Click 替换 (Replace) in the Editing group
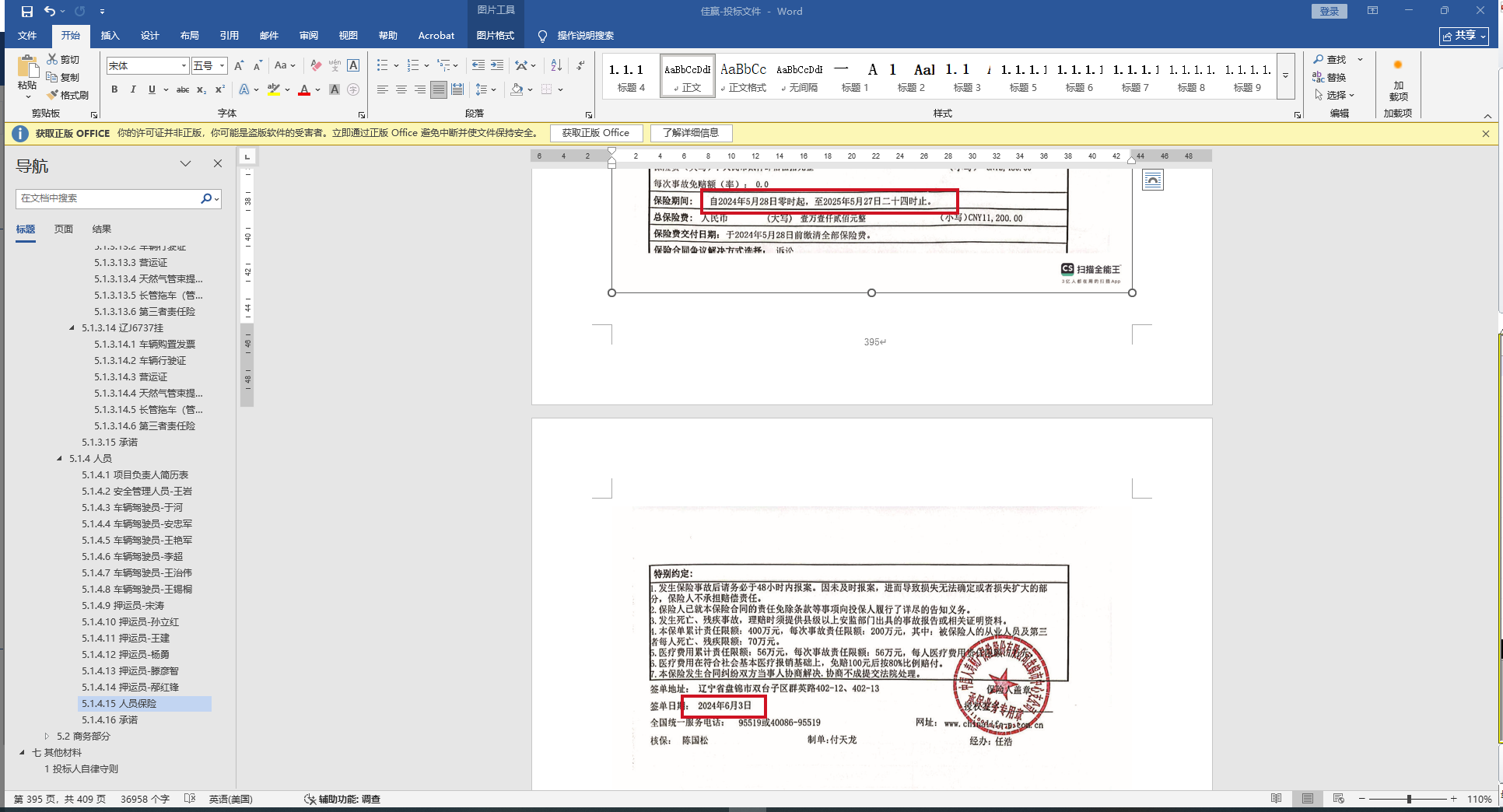The image size is (1503, 812). click(1330, 77)
